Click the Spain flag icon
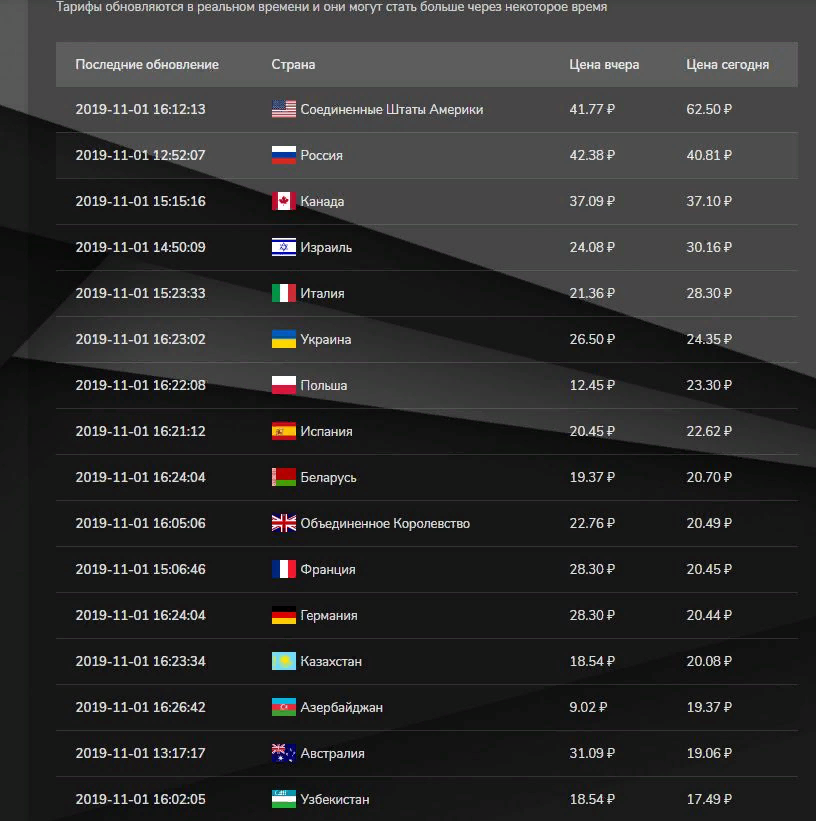This screenshot has height=821, width=816. pos(284,431)
